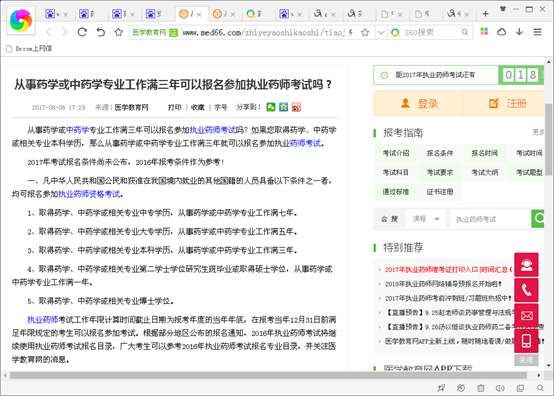Expand the 课程 category dropdown
Viewport: 554px width, 396px height.
point(426,219)
